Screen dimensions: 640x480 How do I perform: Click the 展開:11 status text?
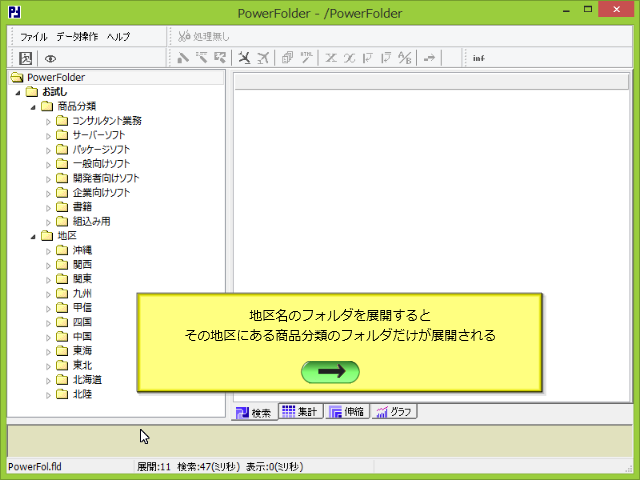click(153, 467)
